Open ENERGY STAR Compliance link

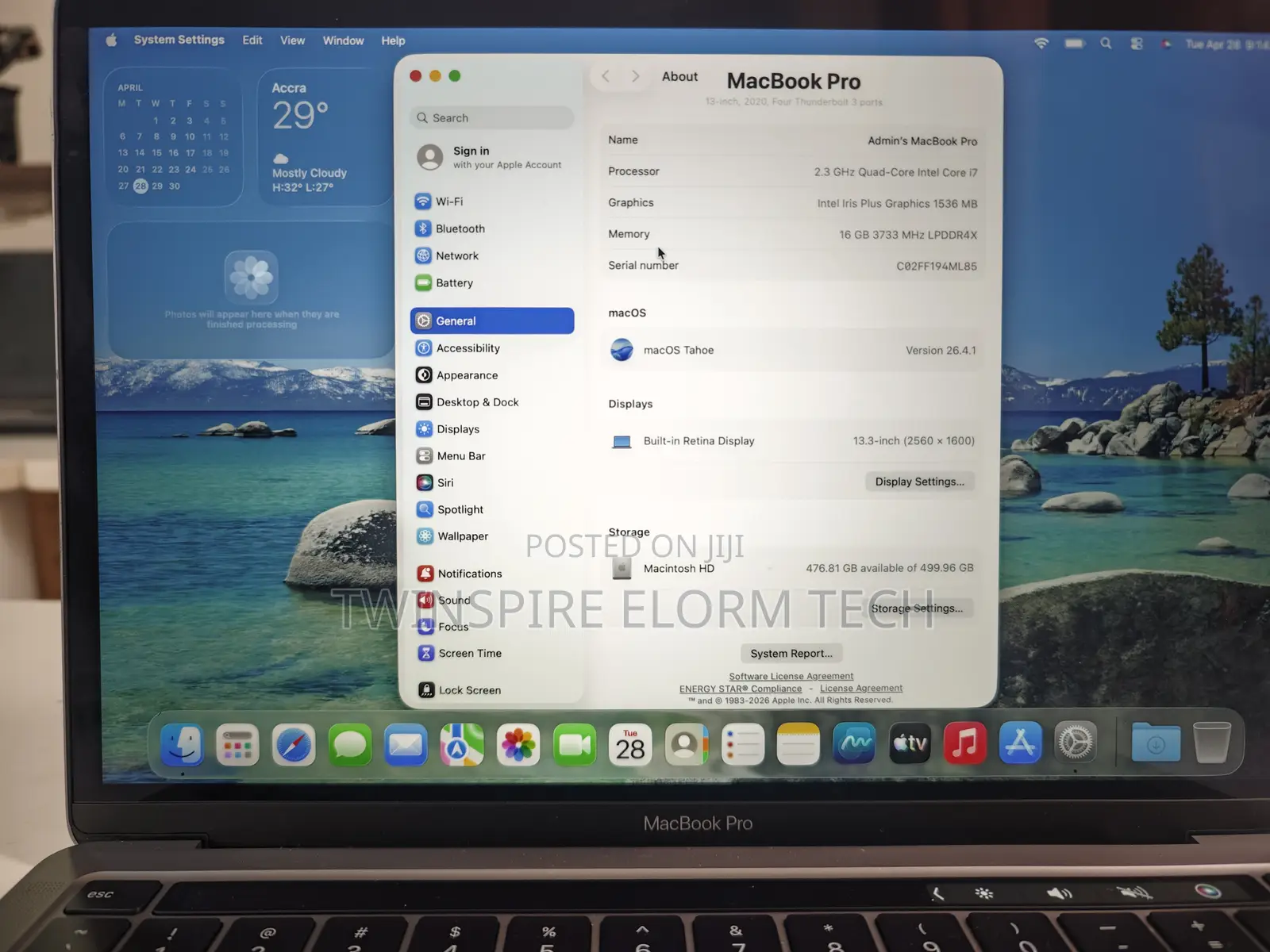point(741,689)
